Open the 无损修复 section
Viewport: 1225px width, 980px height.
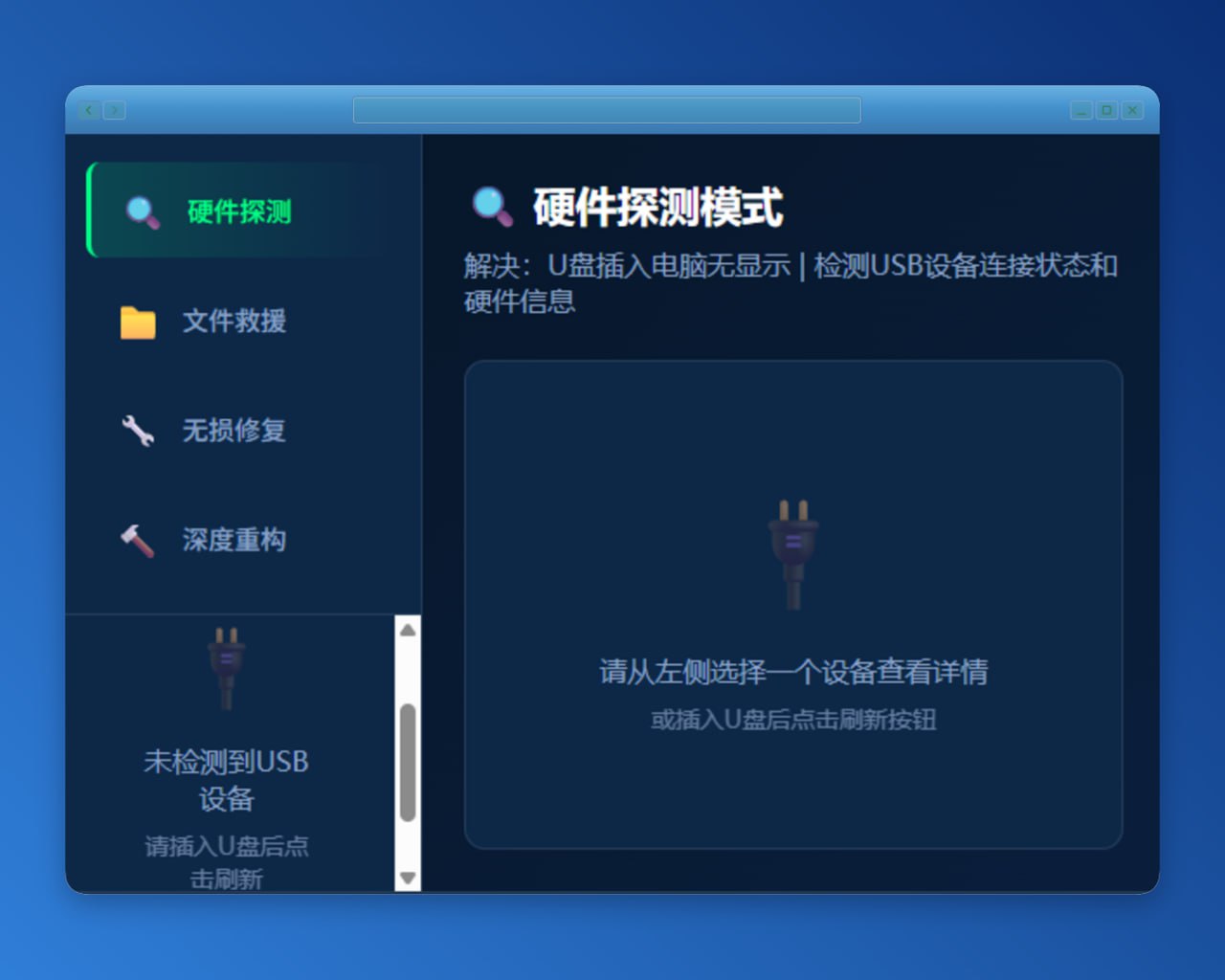[234, 431]
